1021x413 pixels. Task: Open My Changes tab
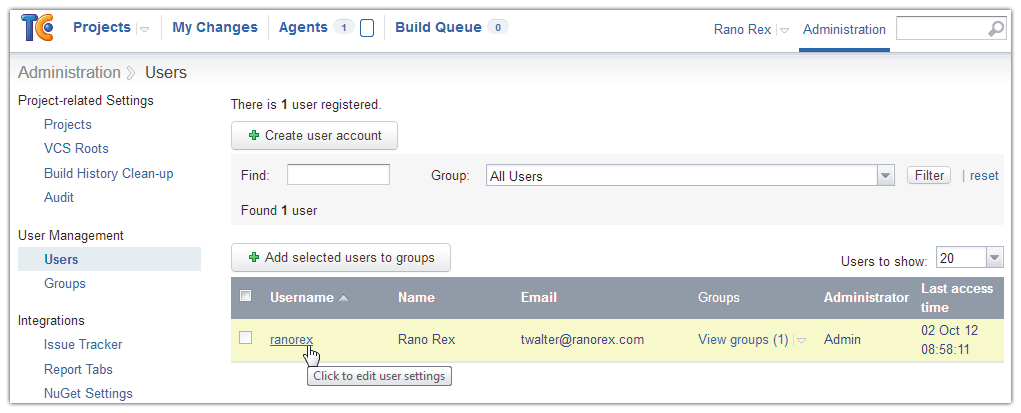215,27
